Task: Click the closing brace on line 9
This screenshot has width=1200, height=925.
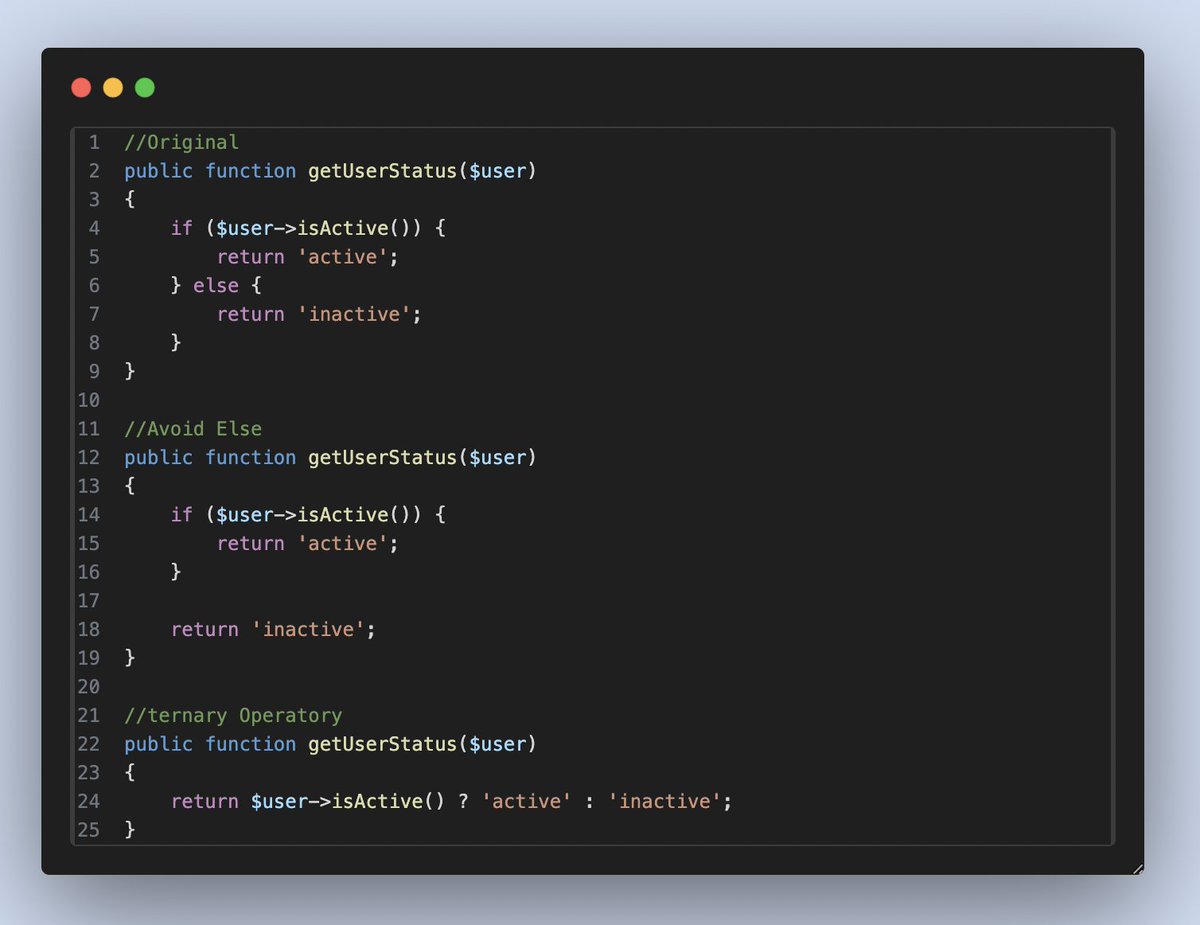Action: coord(130,372)
